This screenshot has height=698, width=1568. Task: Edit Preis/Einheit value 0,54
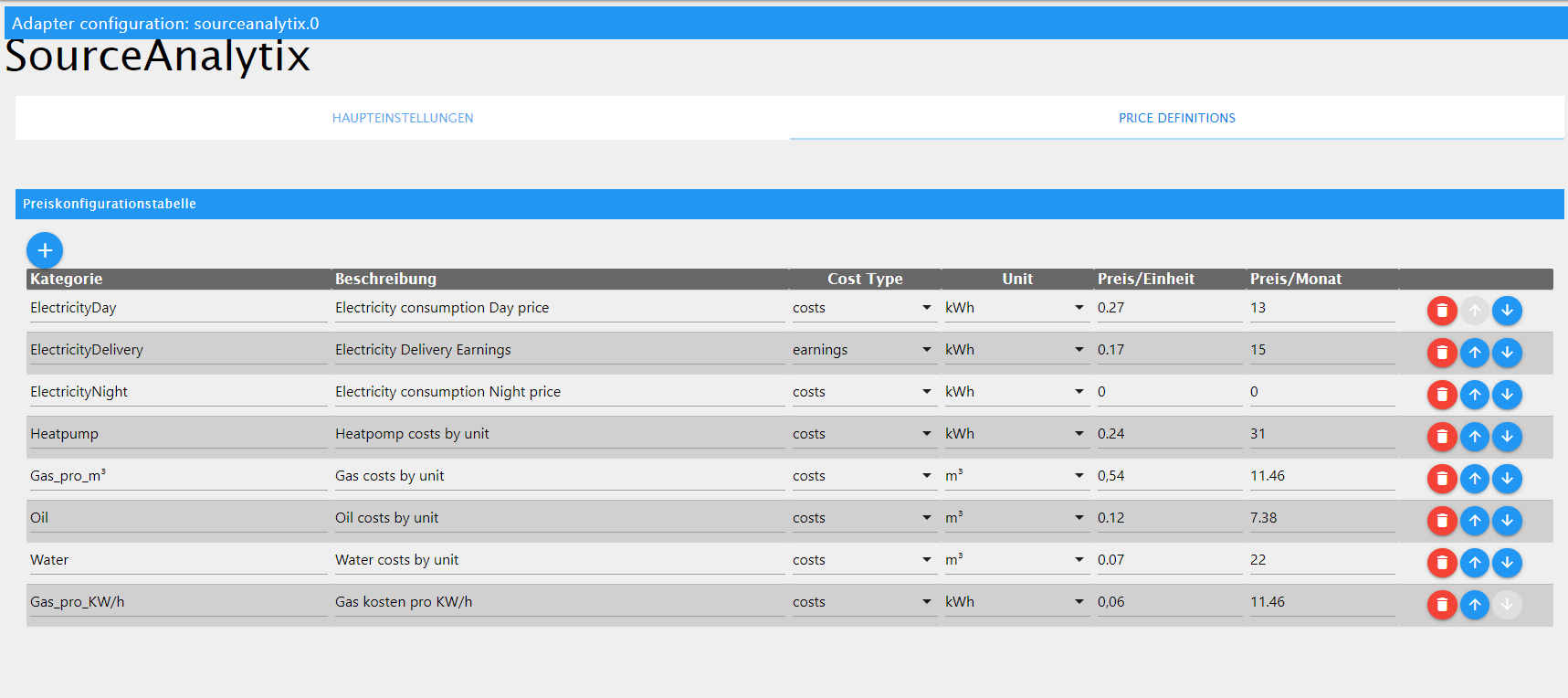coord(1170,476)
